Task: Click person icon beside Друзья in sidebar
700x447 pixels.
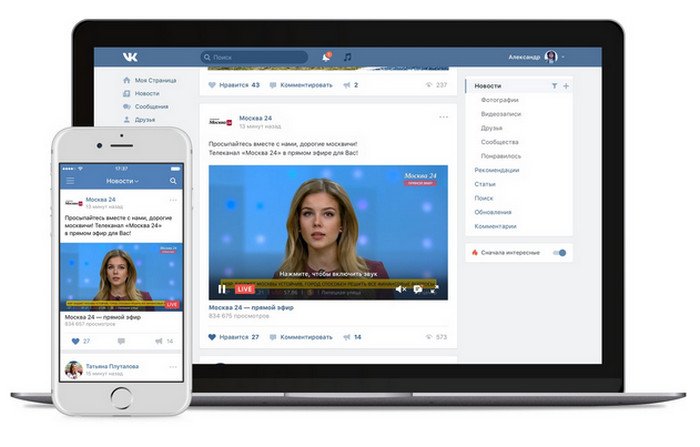Action: 126,120
